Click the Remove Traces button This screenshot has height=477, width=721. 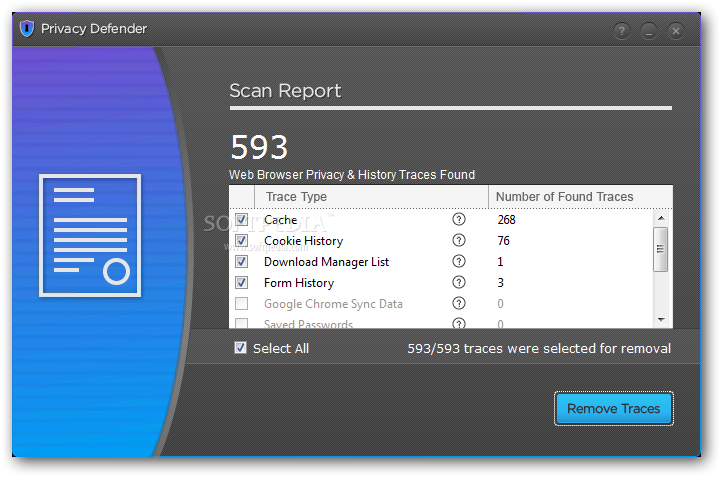point(613,408)
